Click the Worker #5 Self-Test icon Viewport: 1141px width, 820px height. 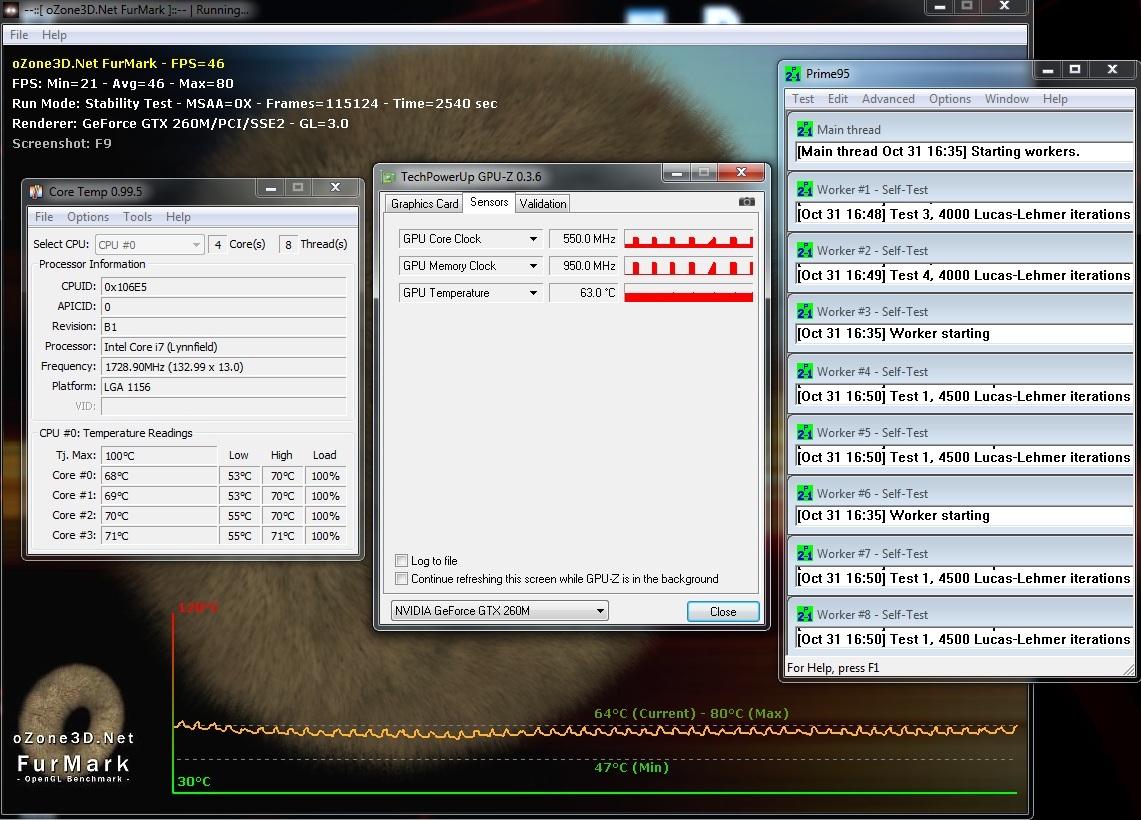tap(805, 432)
